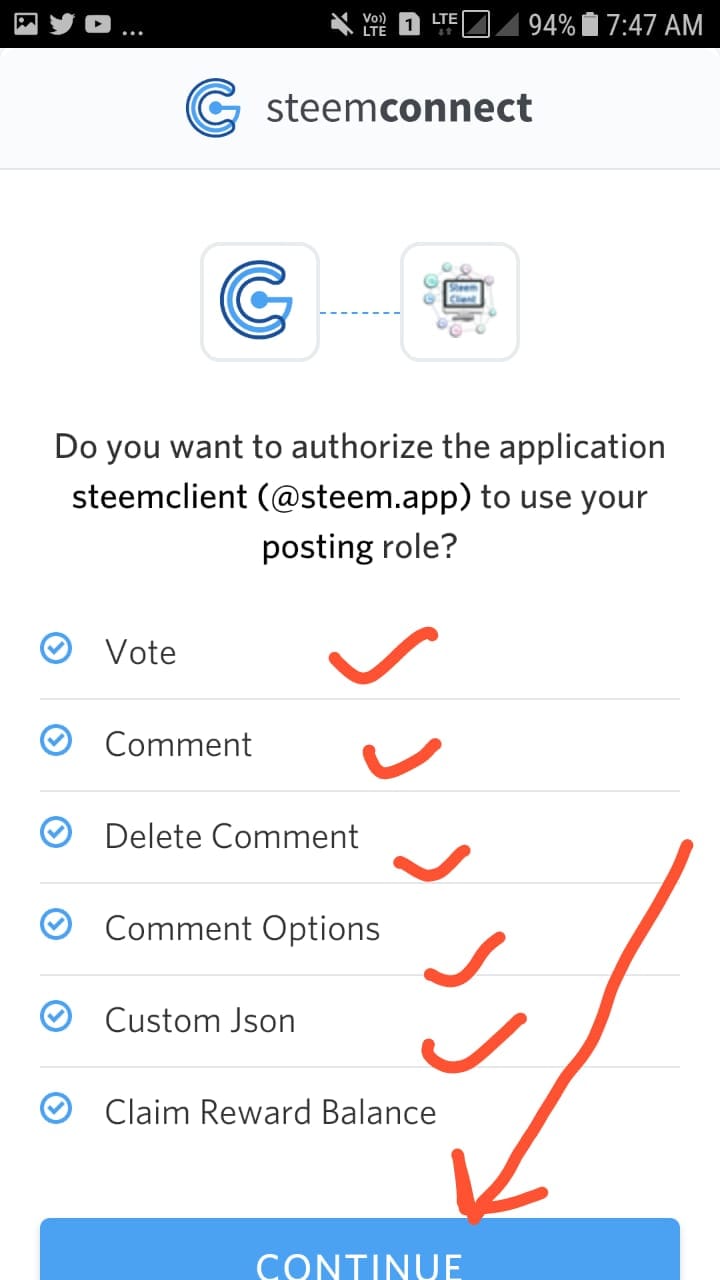Screen dimensions: 720x1280
Task: Tap the blue CONTINUE button
Action: click(360, 1249)
